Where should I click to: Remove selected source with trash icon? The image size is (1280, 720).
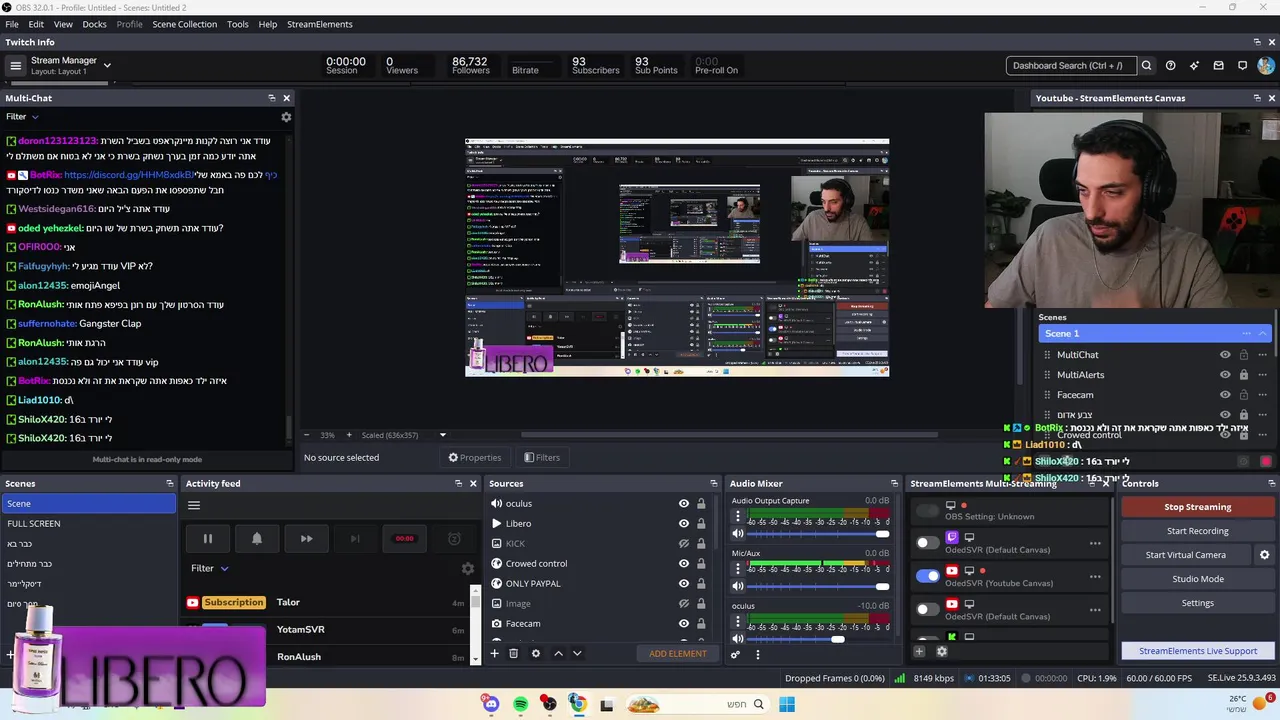(513, 654)
